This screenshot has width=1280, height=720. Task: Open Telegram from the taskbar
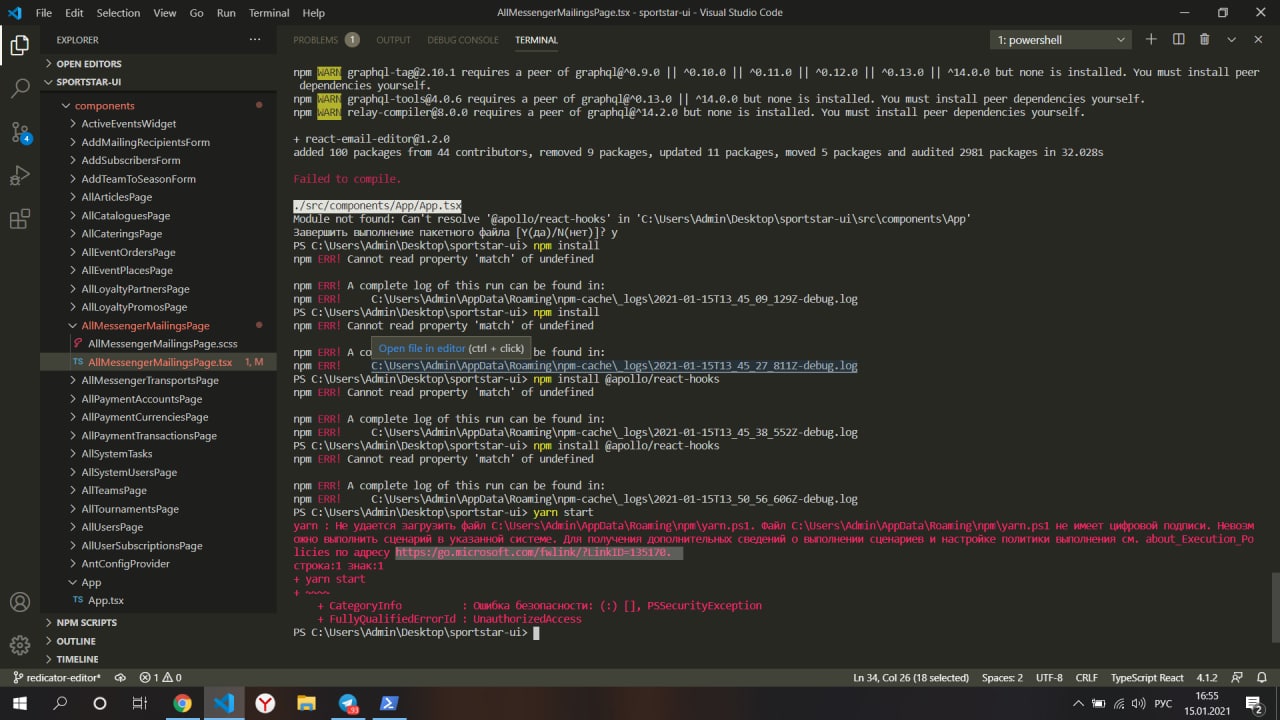348,703
